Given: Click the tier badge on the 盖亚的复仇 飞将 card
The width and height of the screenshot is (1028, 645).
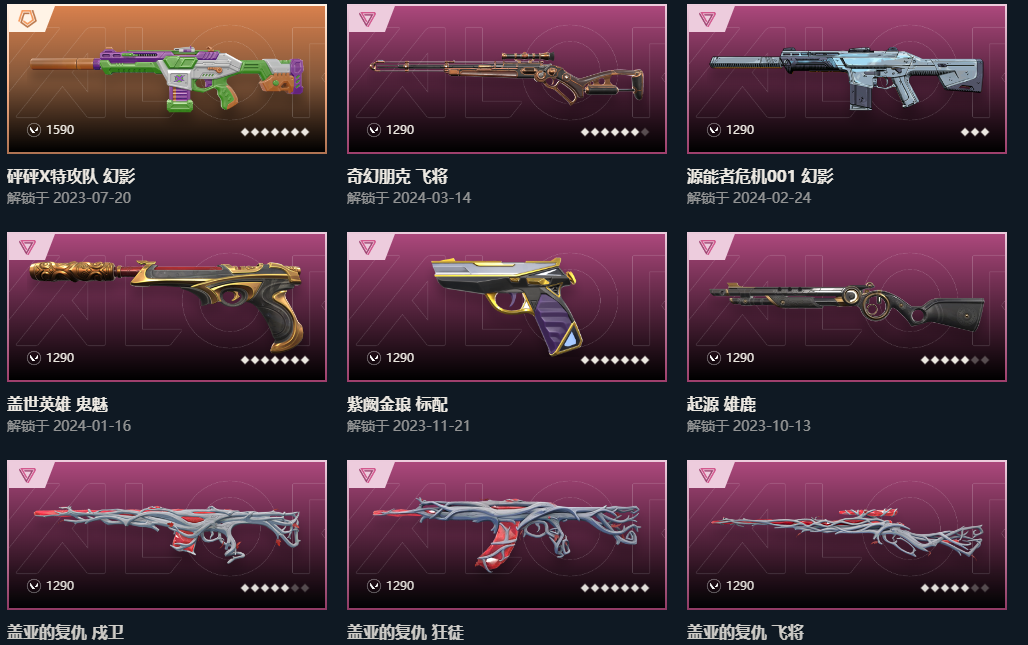Looking at the screenshot, I should 707,475.
